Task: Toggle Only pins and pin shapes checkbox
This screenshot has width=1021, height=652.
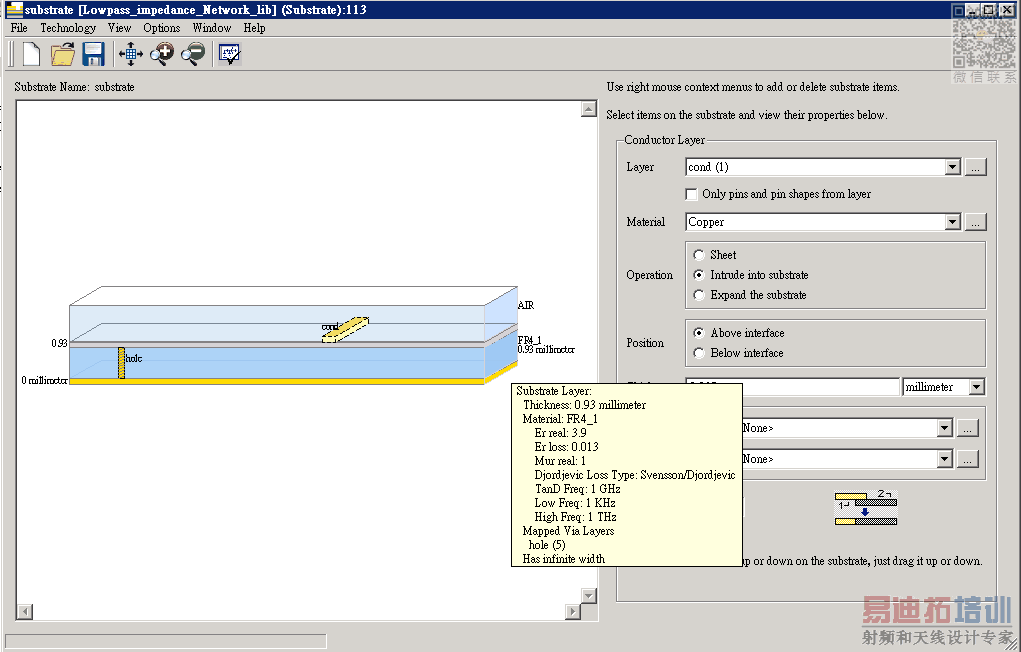Action: pos(692,194)
